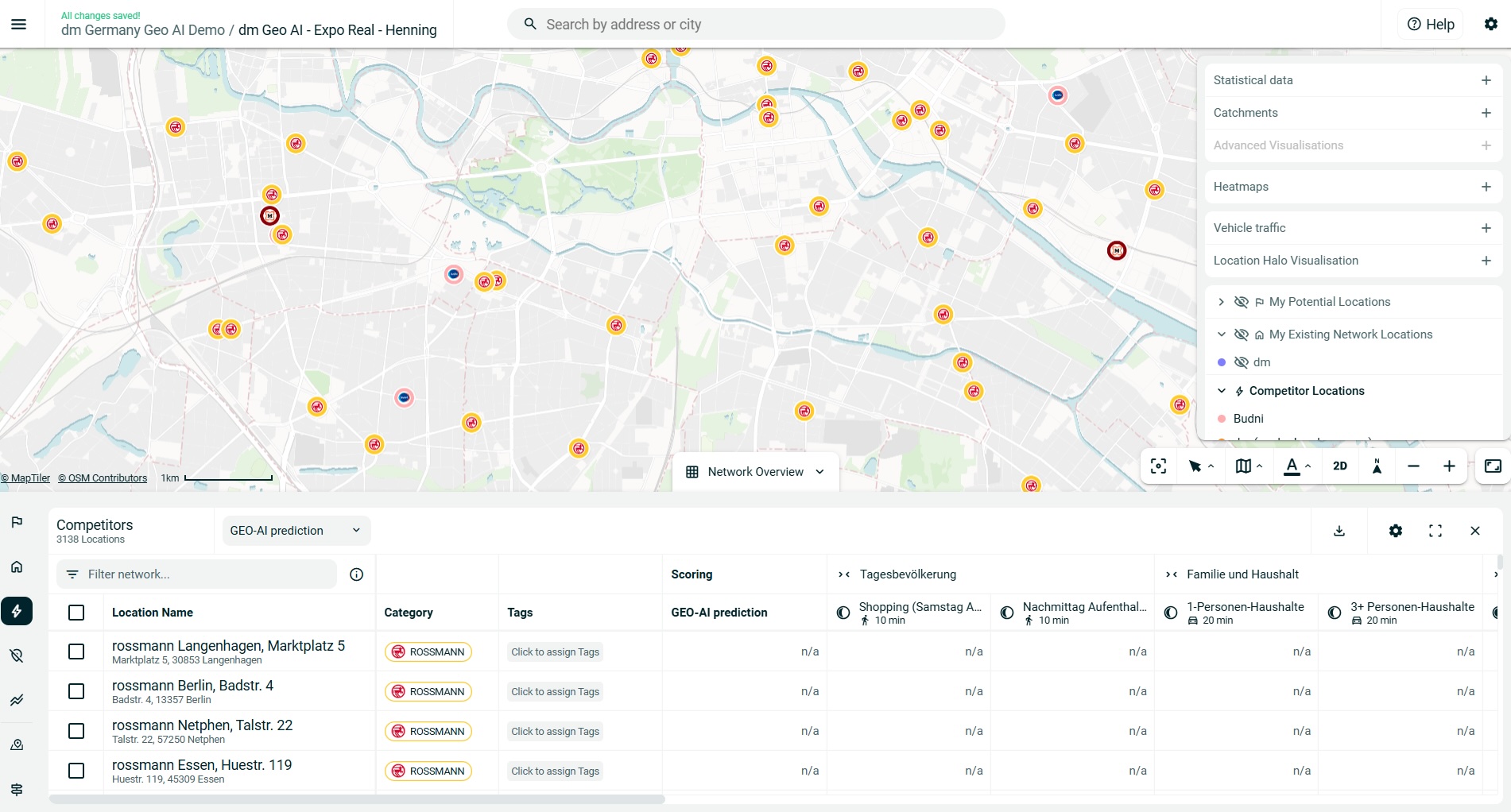Toggle the map panel layout icon
Screen dimensions: 1511x812
[x=1493, y=466]
